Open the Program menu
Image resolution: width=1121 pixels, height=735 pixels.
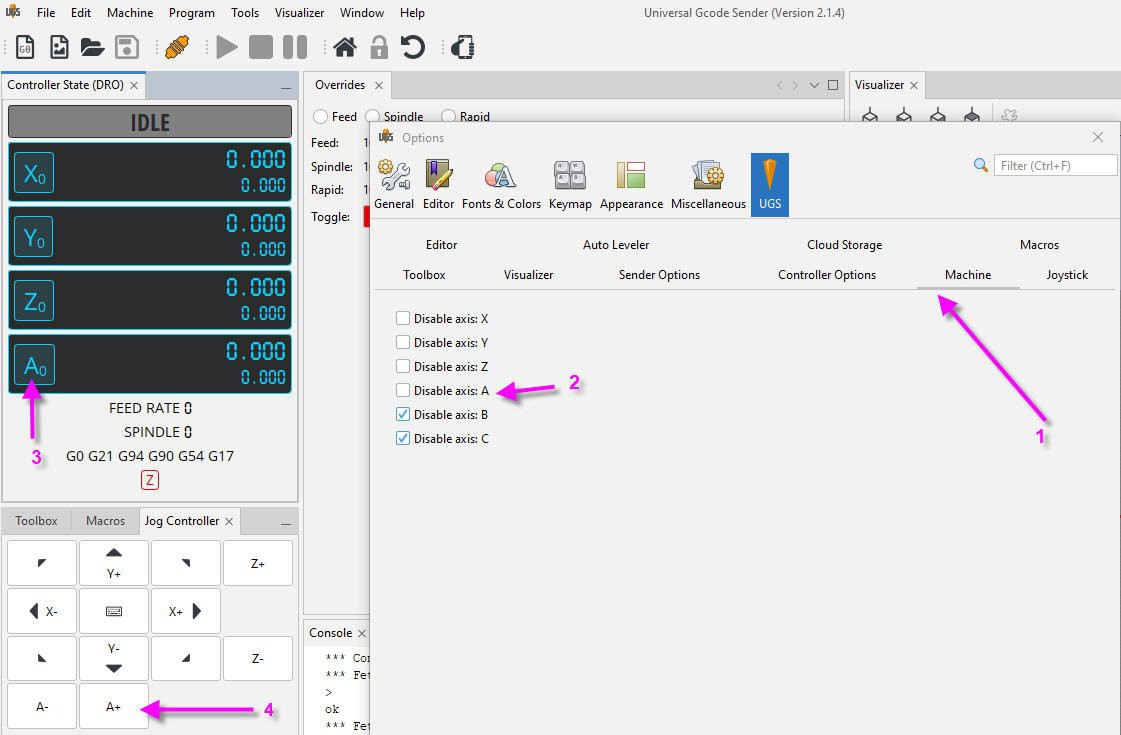tap(192, 13)
